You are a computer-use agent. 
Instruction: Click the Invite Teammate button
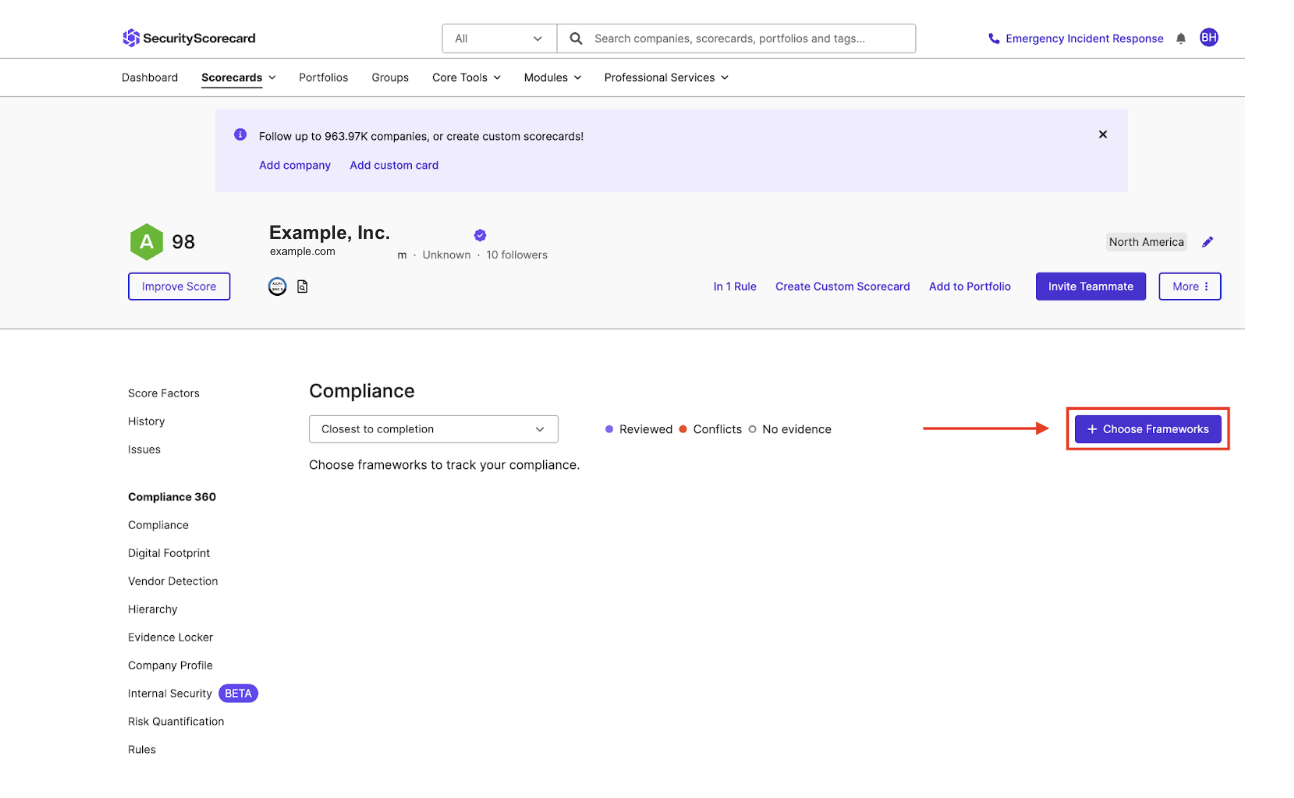coord(1091,286)
